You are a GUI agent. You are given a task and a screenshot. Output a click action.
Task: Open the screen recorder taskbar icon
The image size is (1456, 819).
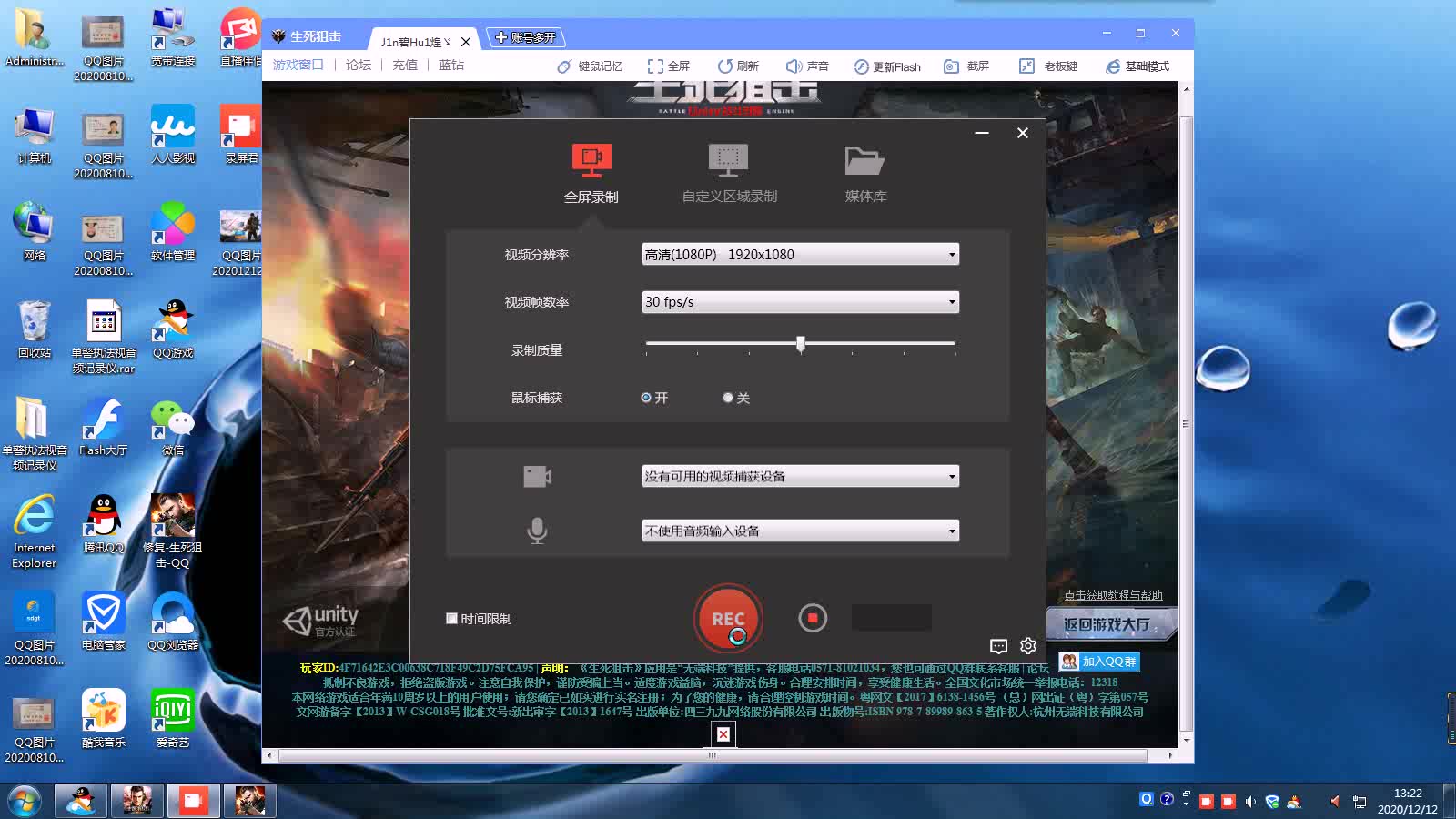pyautogui.click(x=193, y=801)
